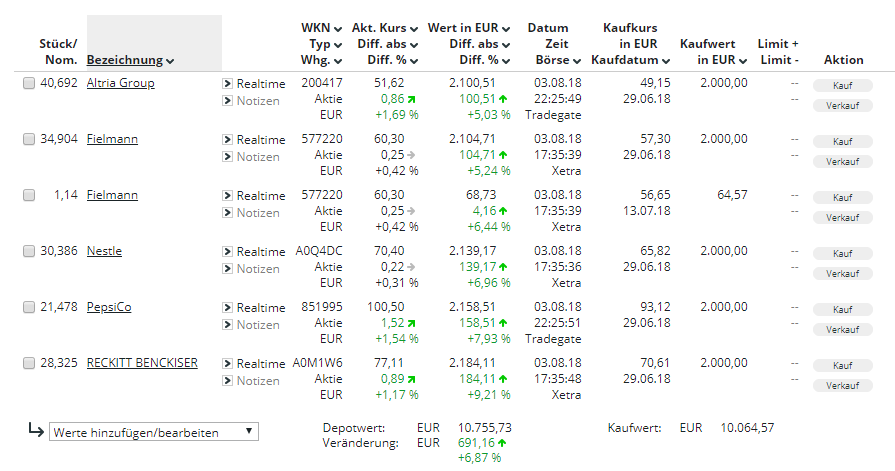Click Kauf button for Fielmann 34,904 row

point(842,142)
